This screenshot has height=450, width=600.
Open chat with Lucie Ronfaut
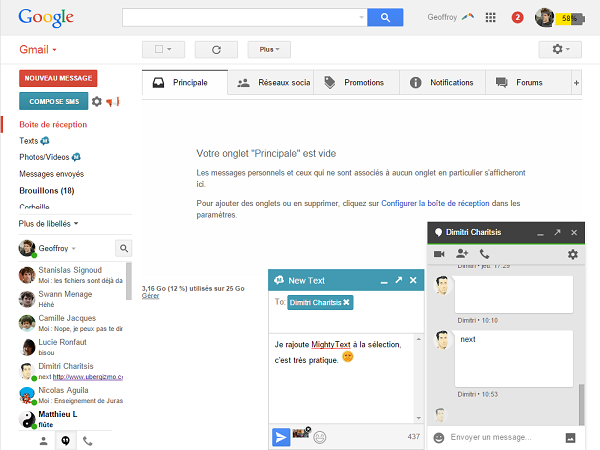[x=71, y=347]
